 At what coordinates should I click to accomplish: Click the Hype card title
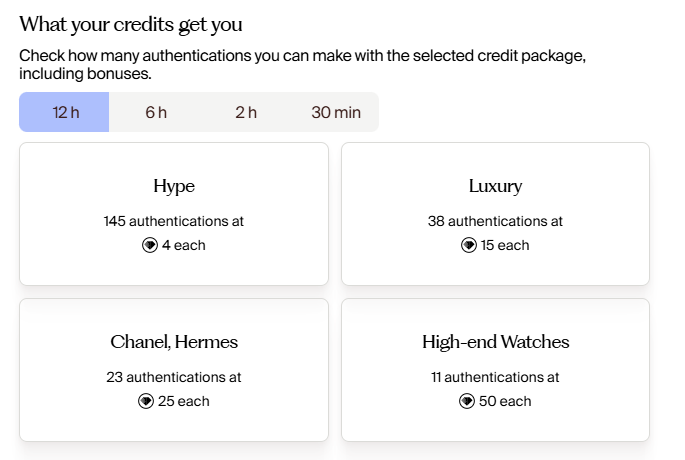(x=174, y=186)
